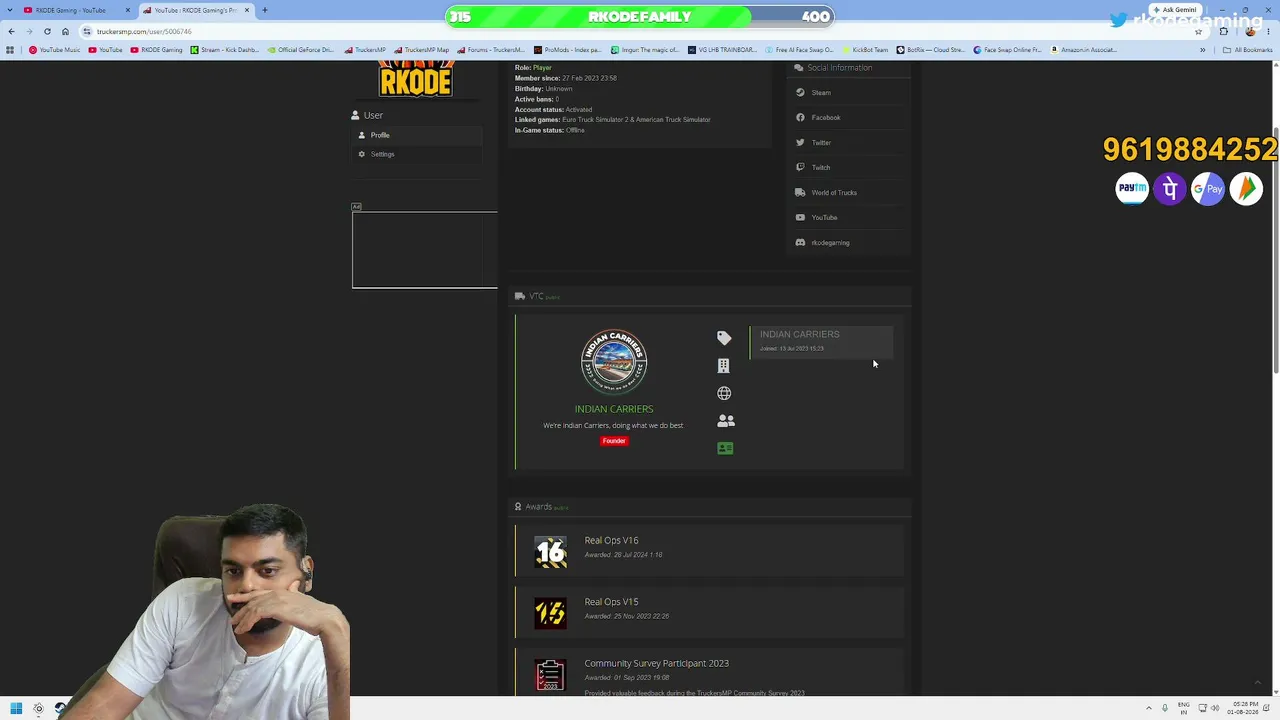Show hidden system tray icons
1280x720 pixels.
pyautogui.click(x=1148, y=709)
